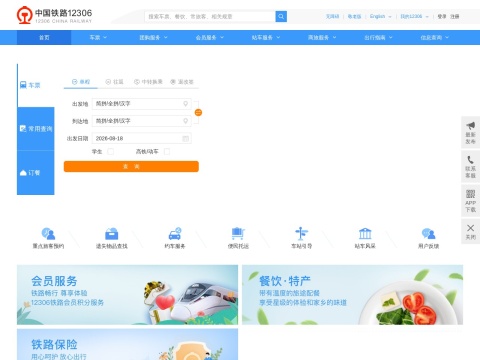This screenshot has height=360, width=480.
Task: Open 联系客服 phone side panel
Action: pos(470,167)
